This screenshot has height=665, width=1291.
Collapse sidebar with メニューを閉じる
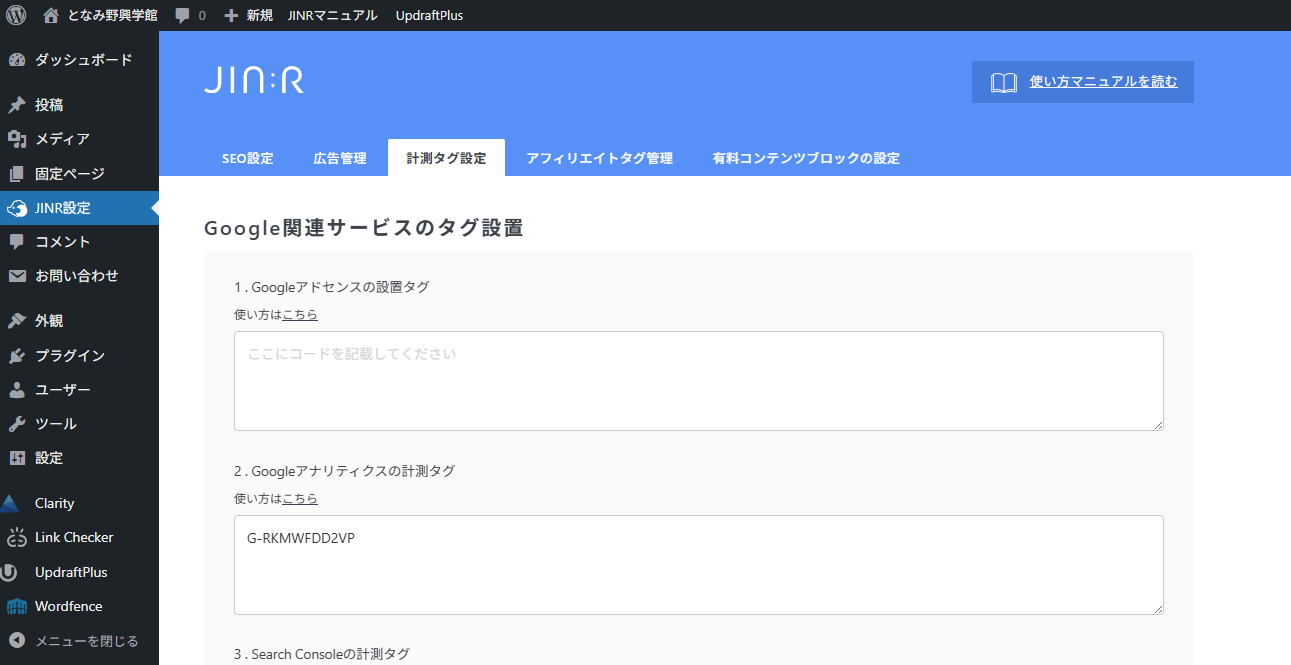[x=86, y=641]
